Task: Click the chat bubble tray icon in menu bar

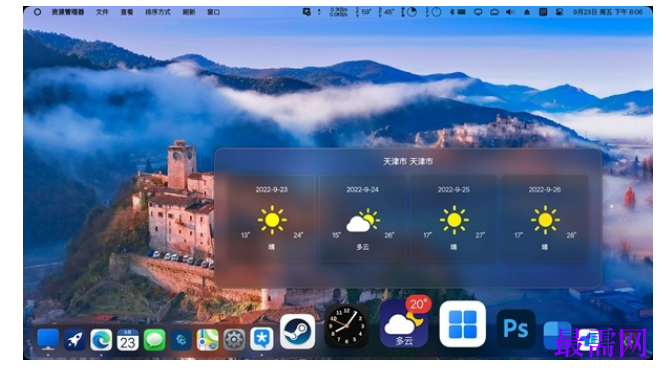Action: 306,12
